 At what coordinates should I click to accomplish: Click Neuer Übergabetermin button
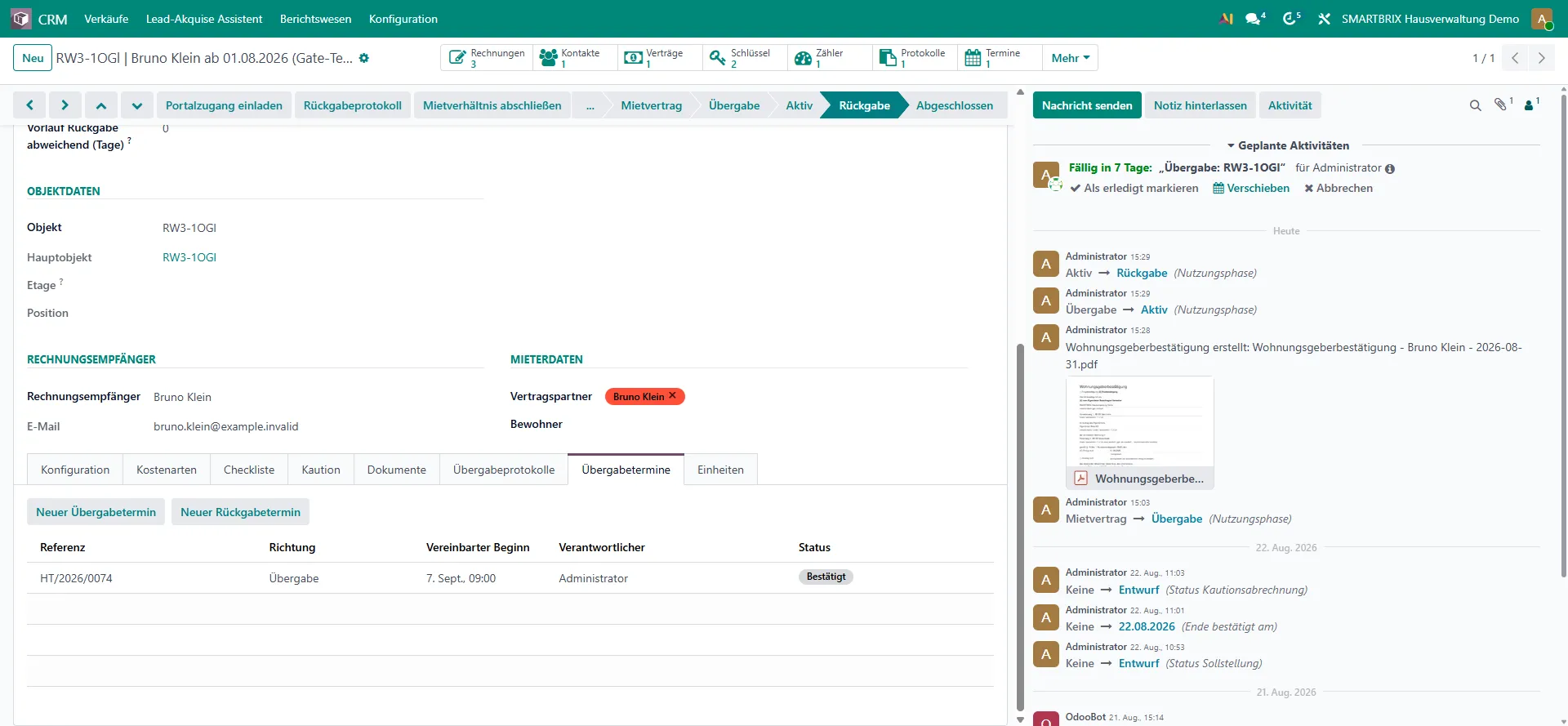click(x=96, y=512)
